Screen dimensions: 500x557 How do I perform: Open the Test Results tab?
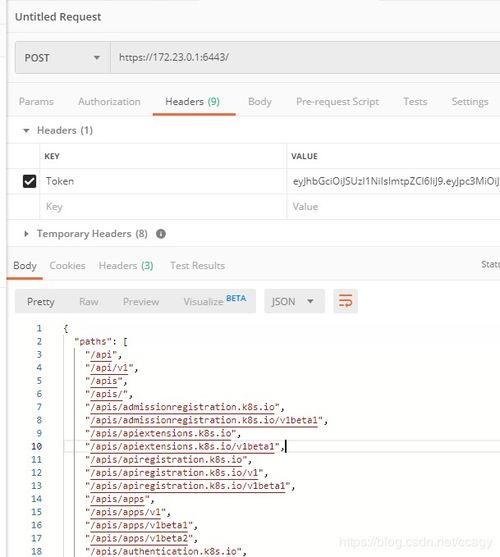tap(197, 266)
